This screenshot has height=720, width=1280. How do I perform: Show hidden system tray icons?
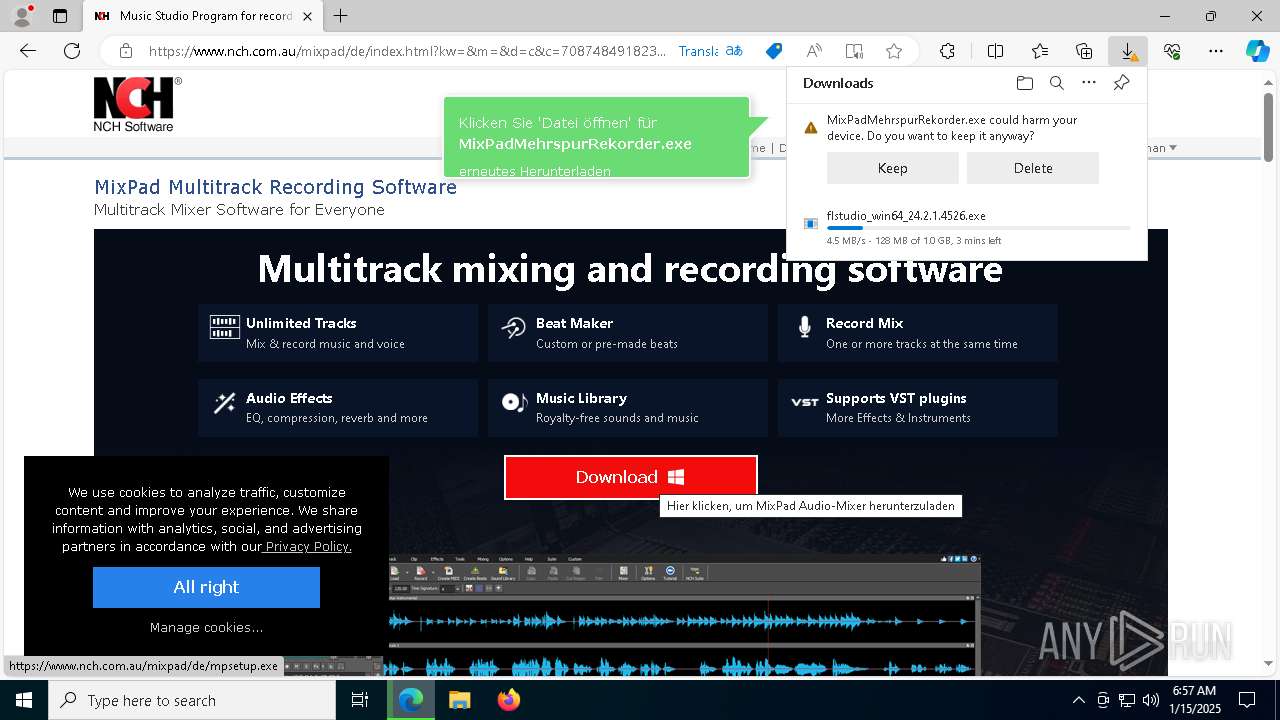point(1078,700)
